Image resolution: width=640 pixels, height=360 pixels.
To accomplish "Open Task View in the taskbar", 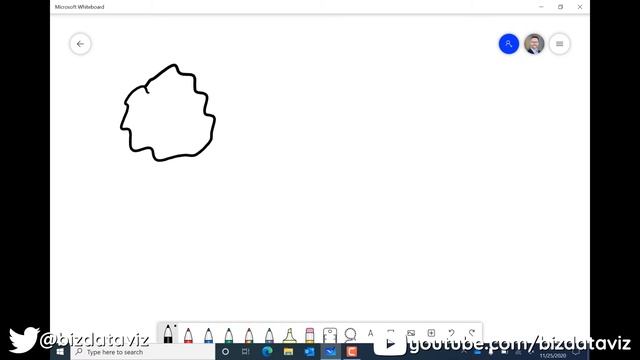I will [245, 351].
